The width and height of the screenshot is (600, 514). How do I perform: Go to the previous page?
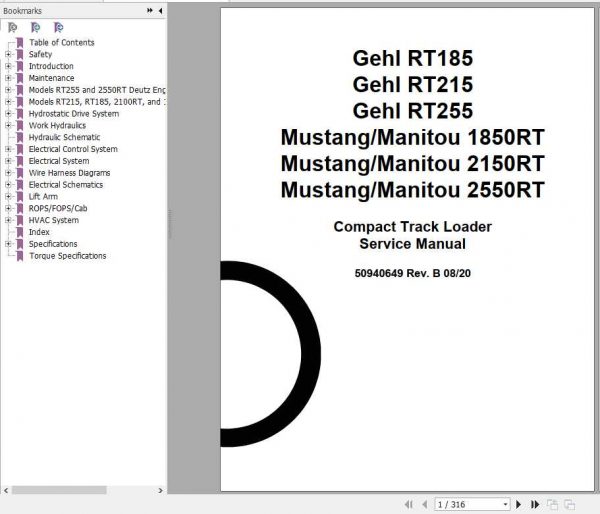coord(424,504)
